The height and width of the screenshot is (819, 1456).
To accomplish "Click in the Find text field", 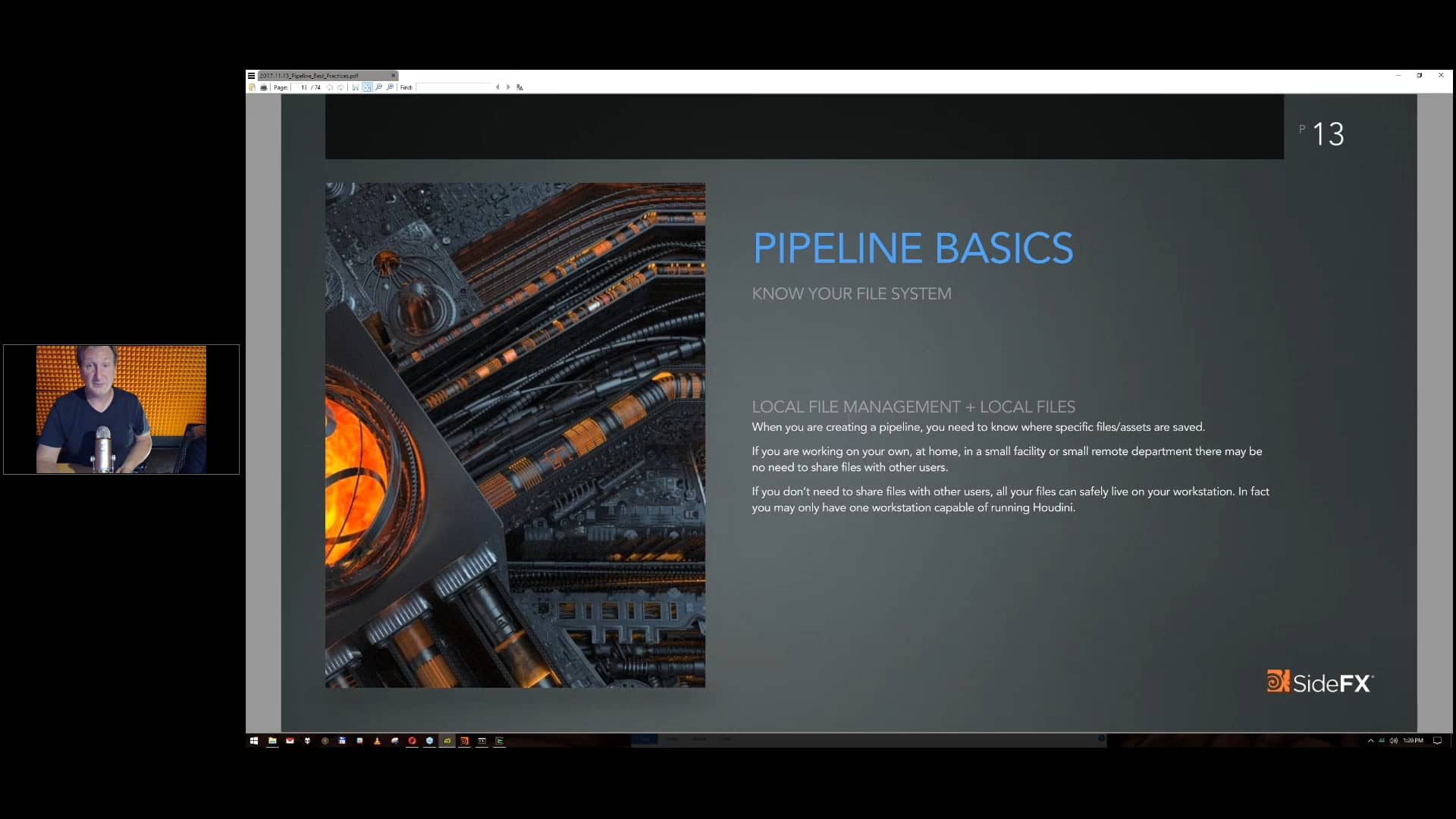I will (x=453, y=87).
